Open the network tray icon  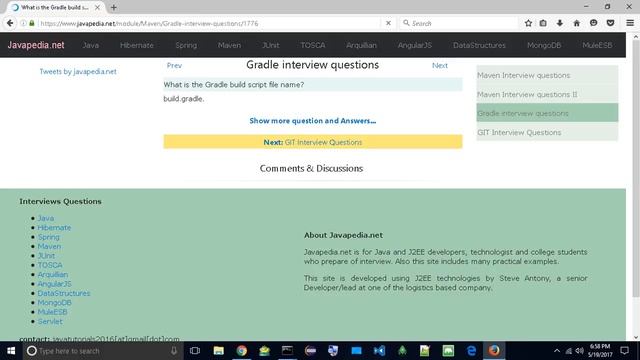[x=569, y=351]
